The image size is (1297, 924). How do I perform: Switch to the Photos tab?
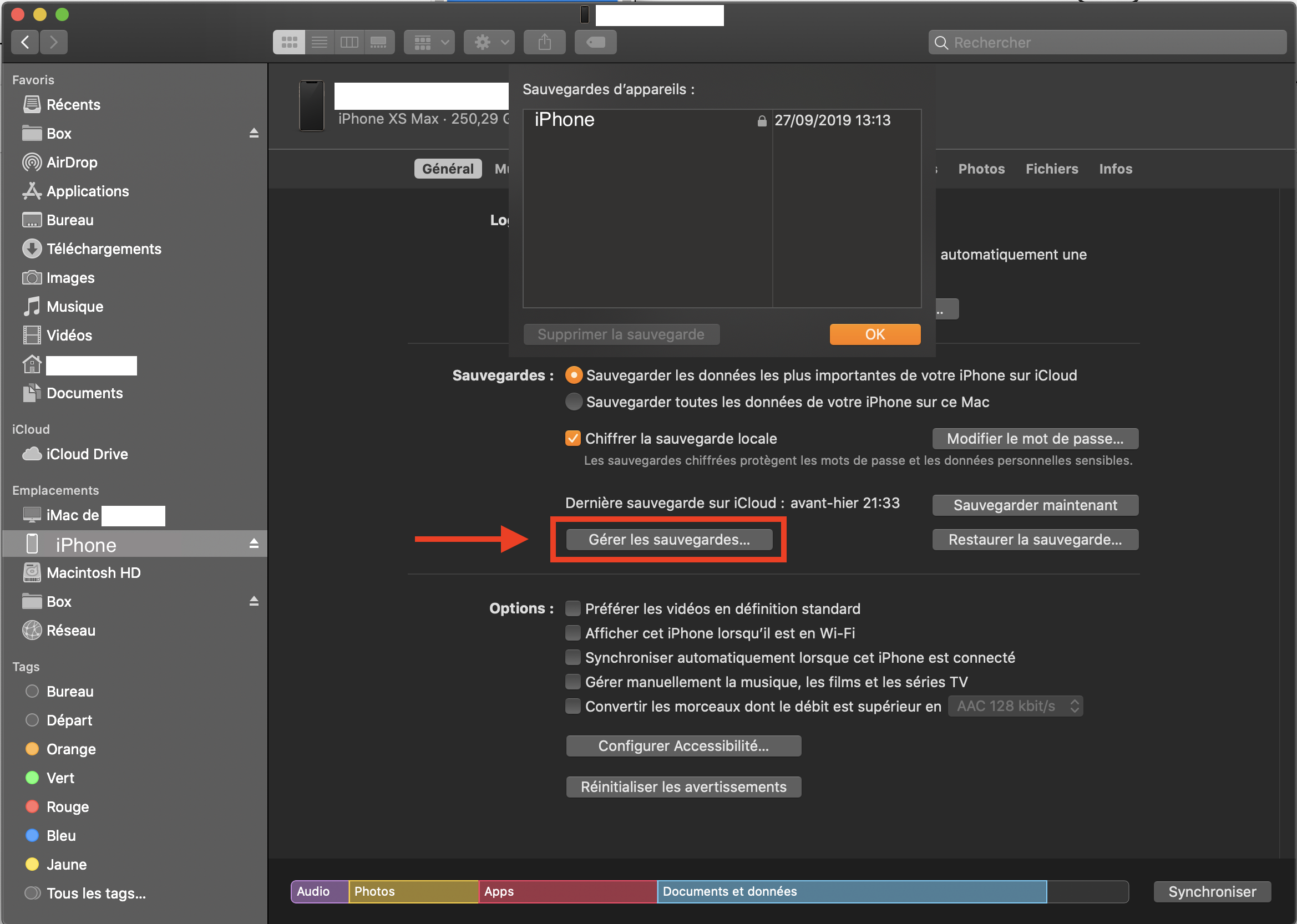pos(981,169)
